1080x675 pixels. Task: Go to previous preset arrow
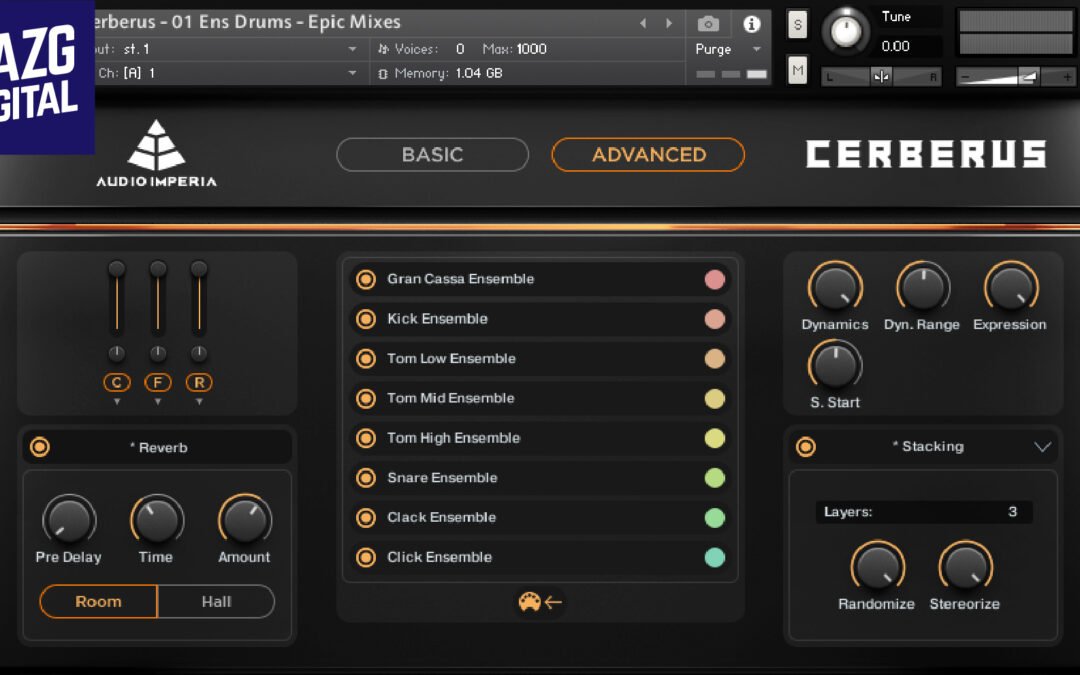tap(643, 23)
